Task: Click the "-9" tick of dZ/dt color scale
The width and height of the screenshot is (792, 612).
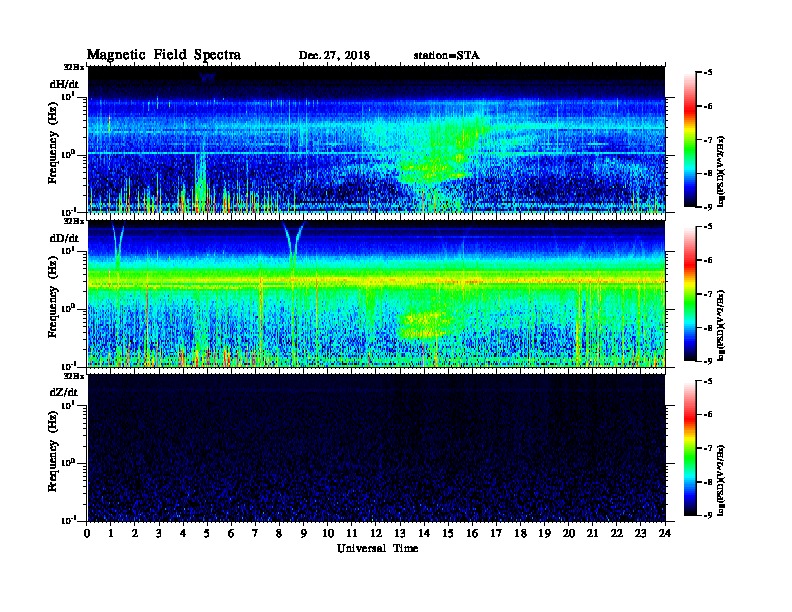Action: pyautogui.click(x=708, y=515)
